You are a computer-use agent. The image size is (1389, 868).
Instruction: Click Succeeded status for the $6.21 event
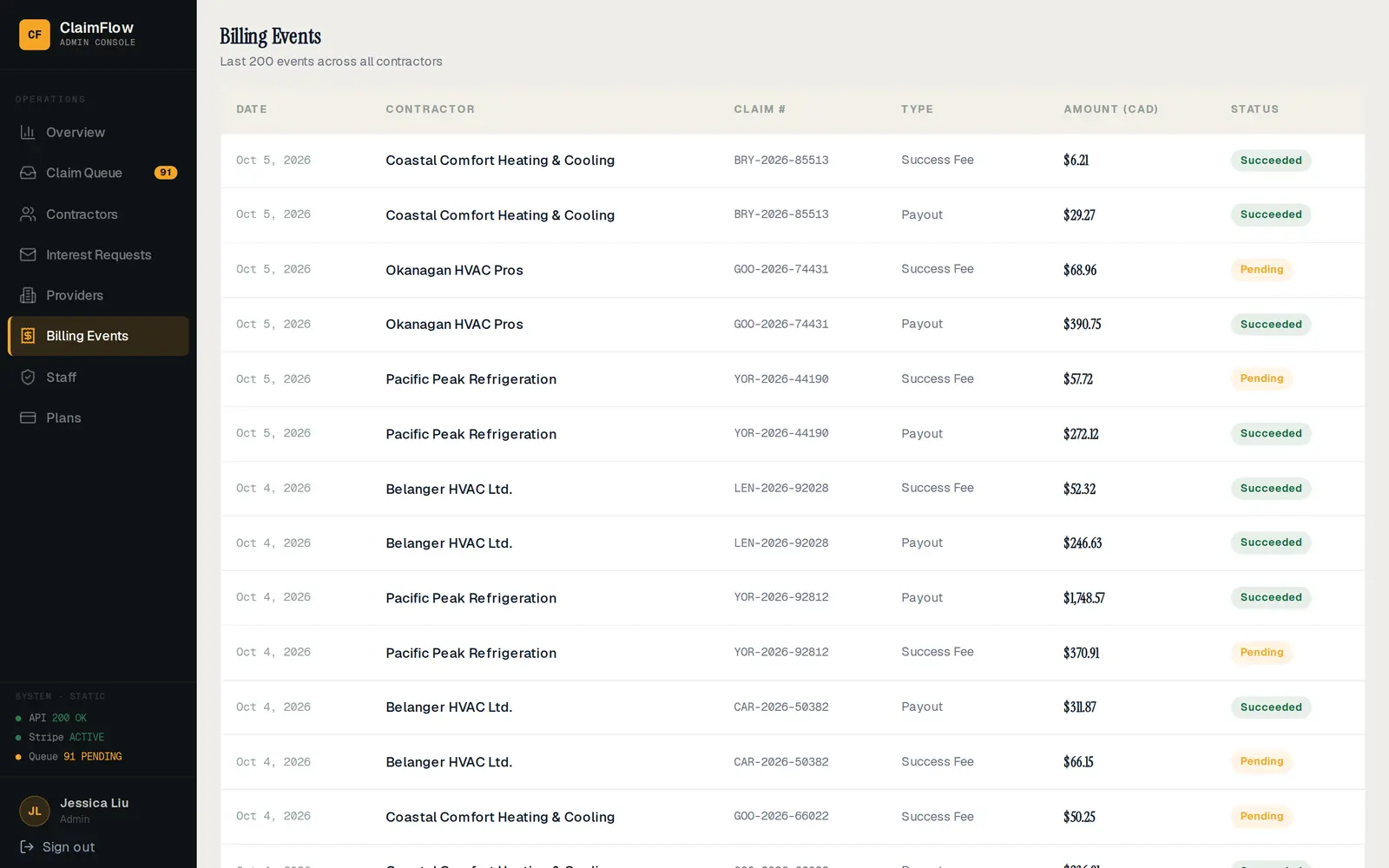(1271, 161)
